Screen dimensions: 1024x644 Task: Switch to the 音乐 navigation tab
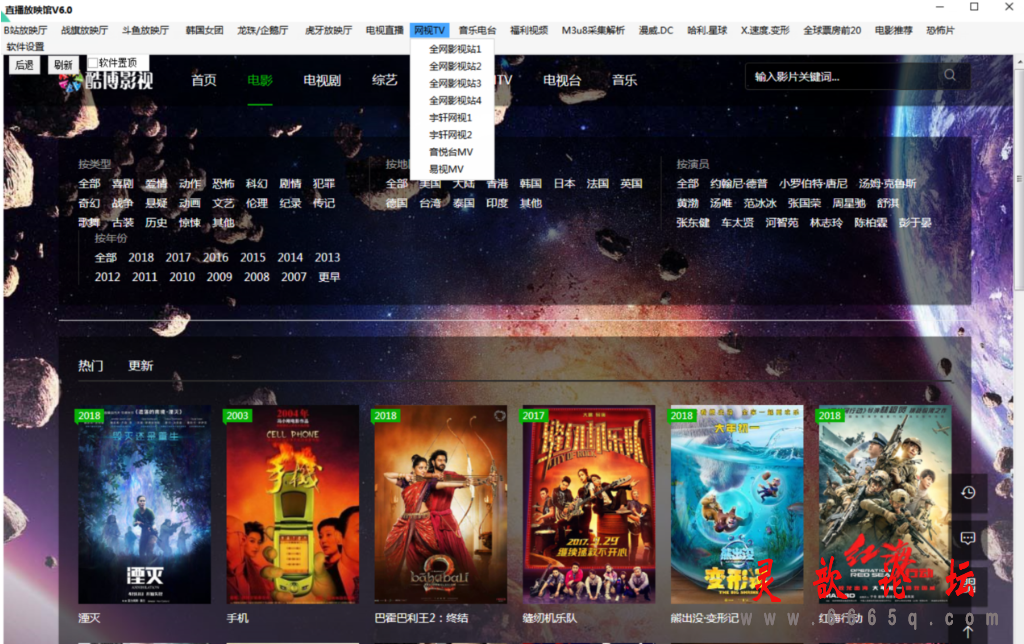pyautogui.click(x=624, y=80)
